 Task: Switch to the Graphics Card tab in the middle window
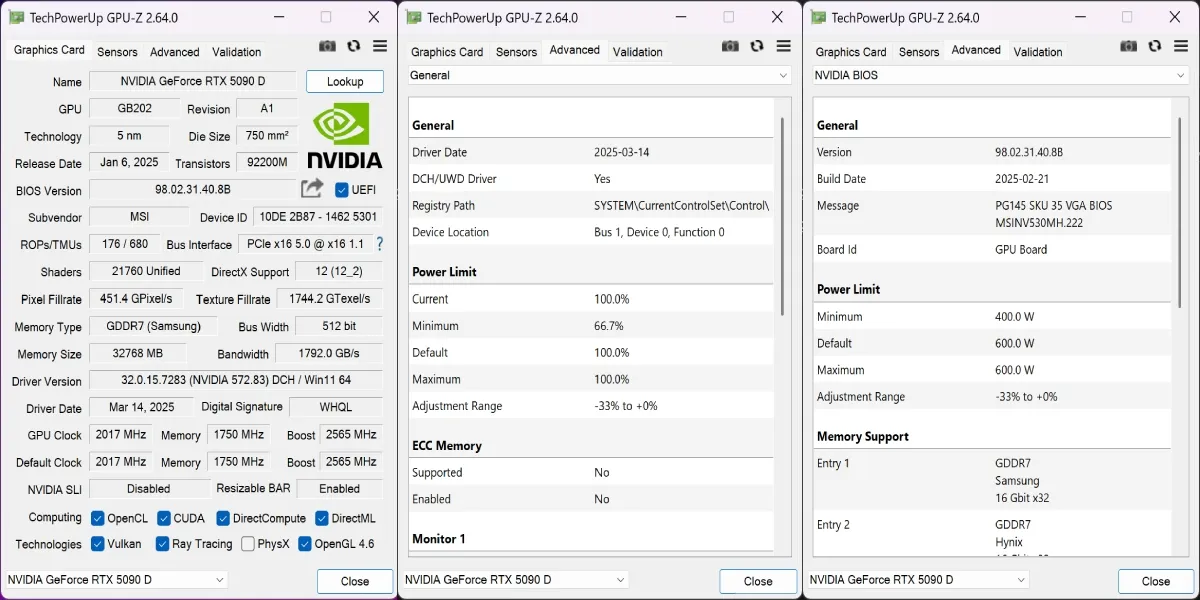coord(447,52)
